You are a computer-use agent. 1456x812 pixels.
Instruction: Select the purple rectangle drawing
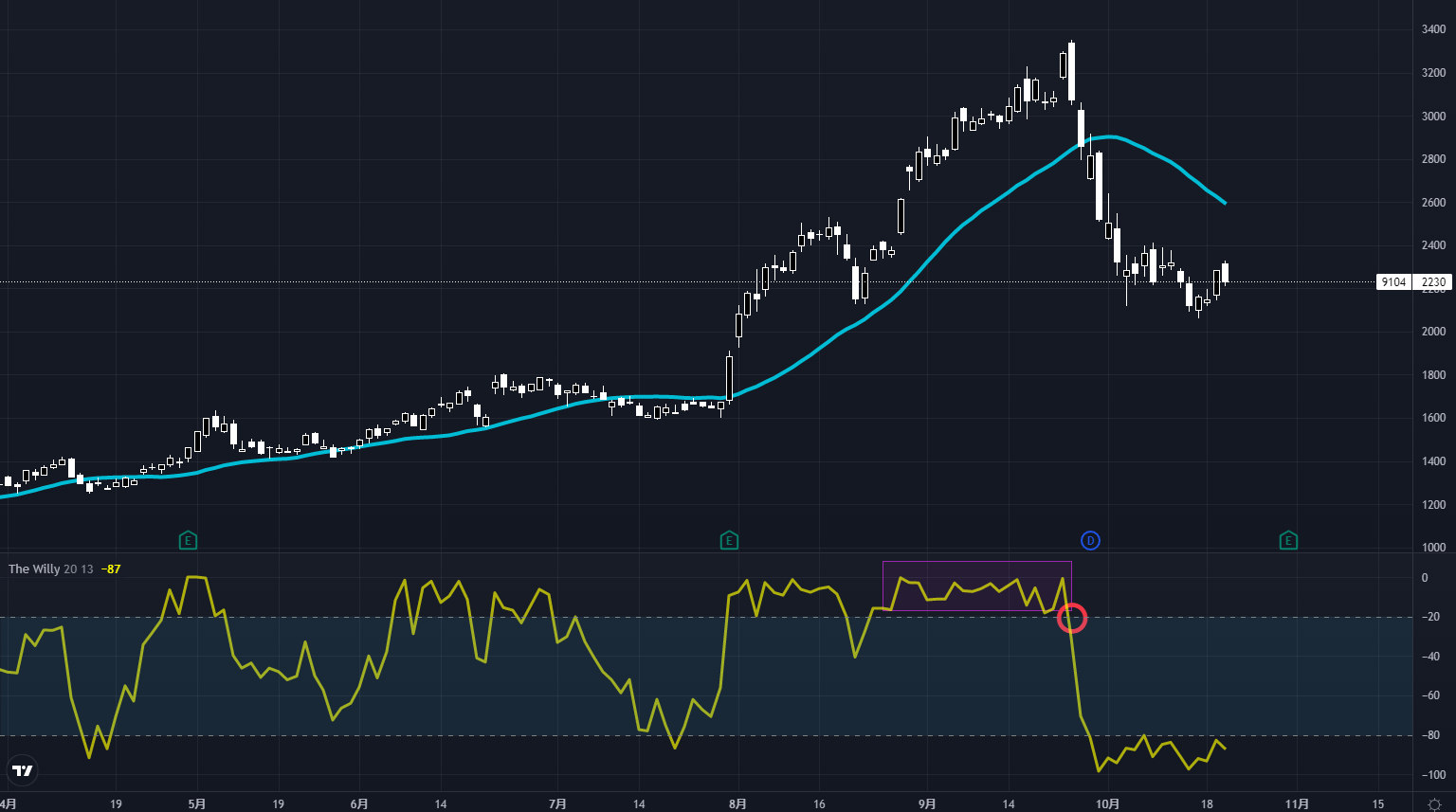(x=976, y=563)
